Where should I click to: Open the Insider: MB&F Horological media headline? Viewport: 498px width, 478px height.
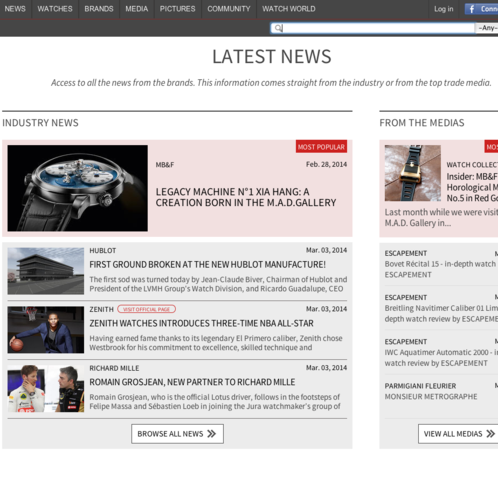(x=472, y=187)
